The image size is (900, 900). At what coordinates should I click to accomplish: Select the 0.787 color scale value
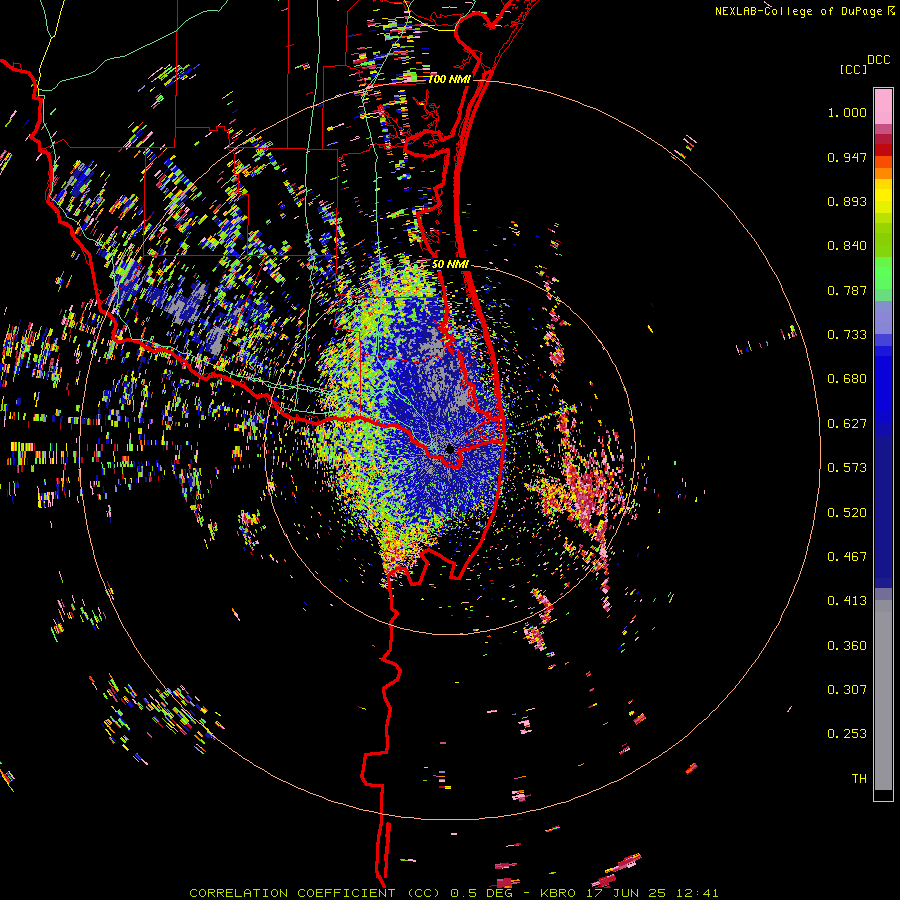click(x=847, y=290)
